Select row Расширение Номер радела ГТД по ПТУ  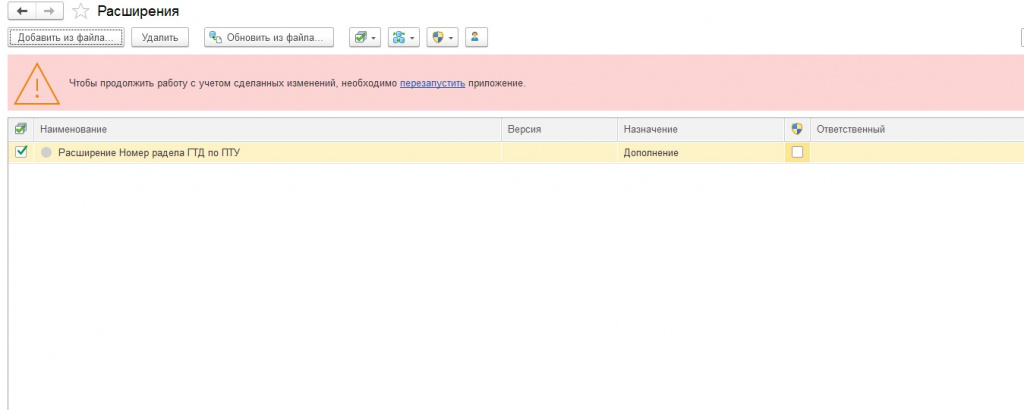tap(515, 152)
